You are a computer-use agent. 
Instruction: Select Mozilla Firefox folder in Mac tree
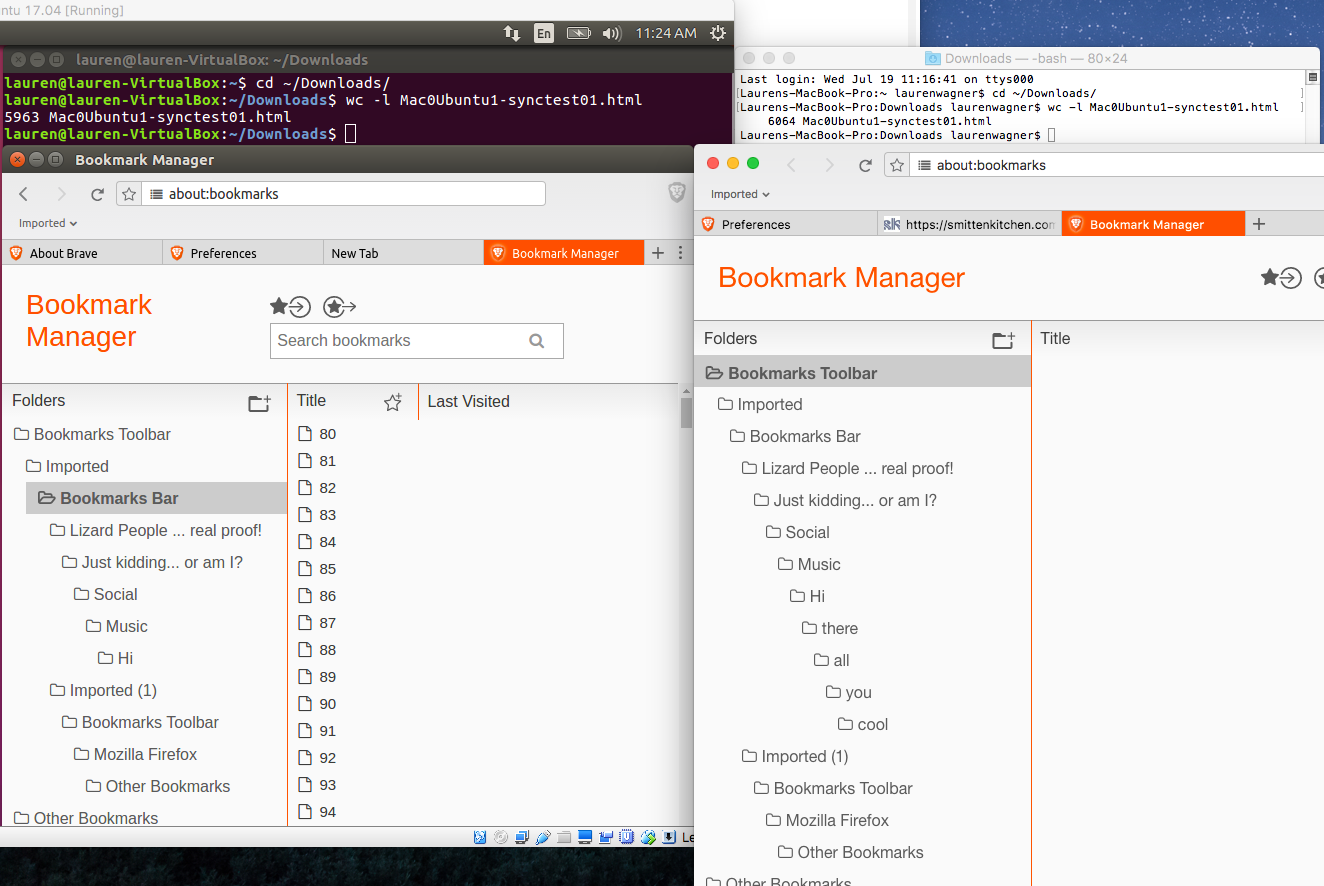tap(827, 820)
